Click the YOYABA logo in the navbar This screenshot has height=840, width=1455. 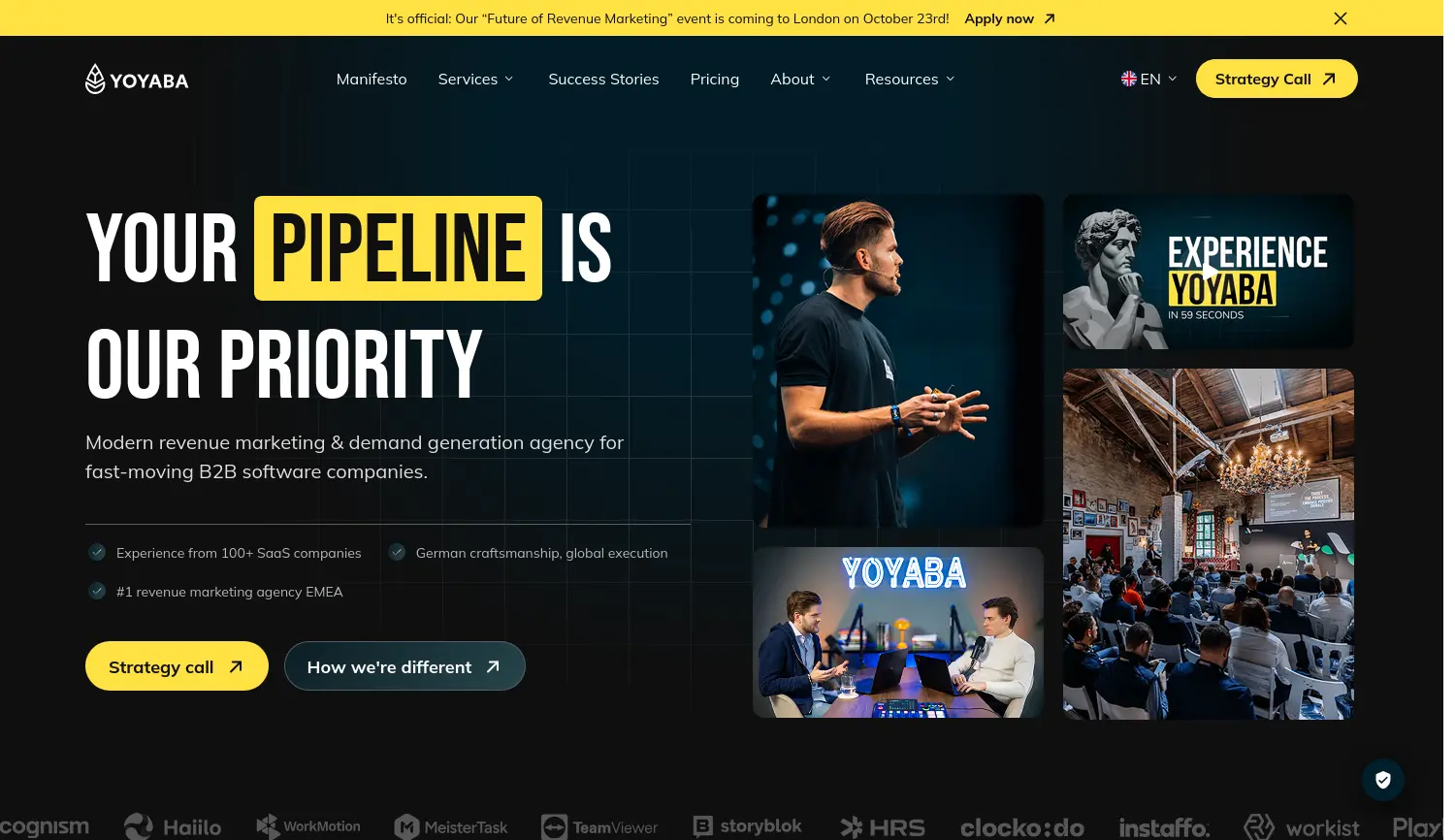coord(136,79)
